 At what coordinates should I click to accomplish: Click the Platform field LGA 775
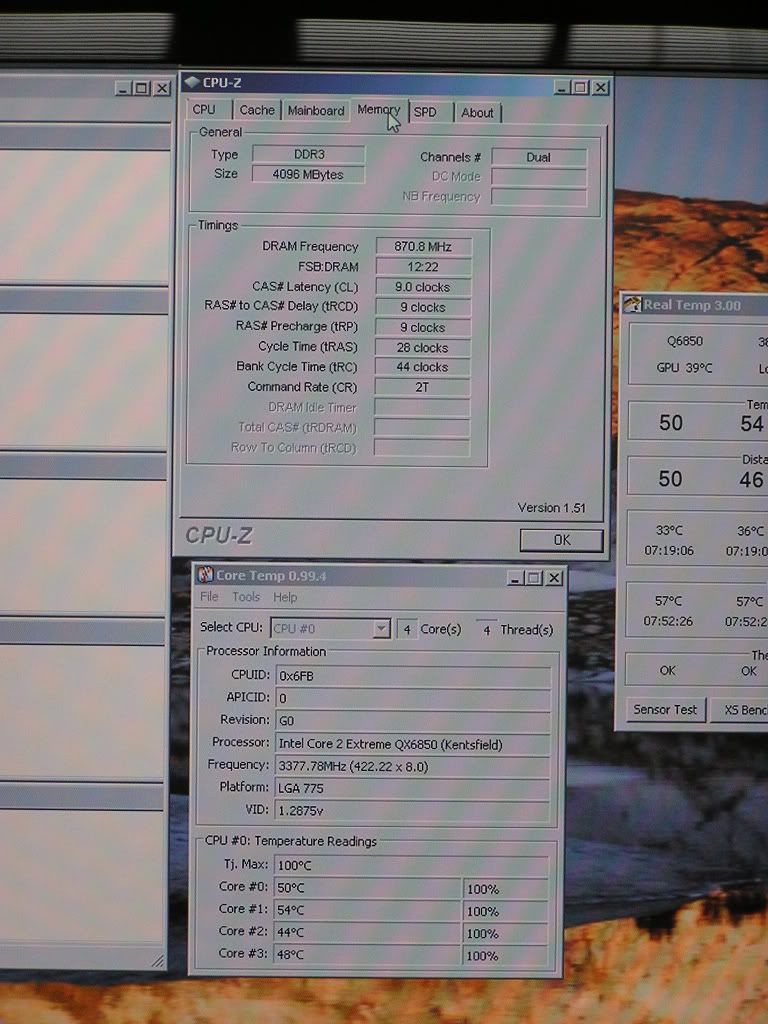413,788
